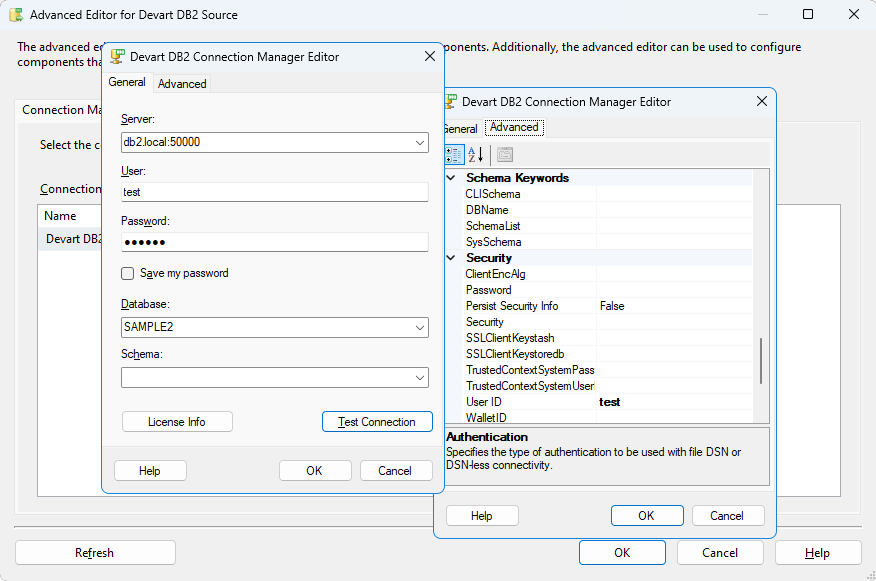Image resolution: width=876 pixels, height=581 pixels.
Task: Collapse the Security property category
Action: [450, 258]
